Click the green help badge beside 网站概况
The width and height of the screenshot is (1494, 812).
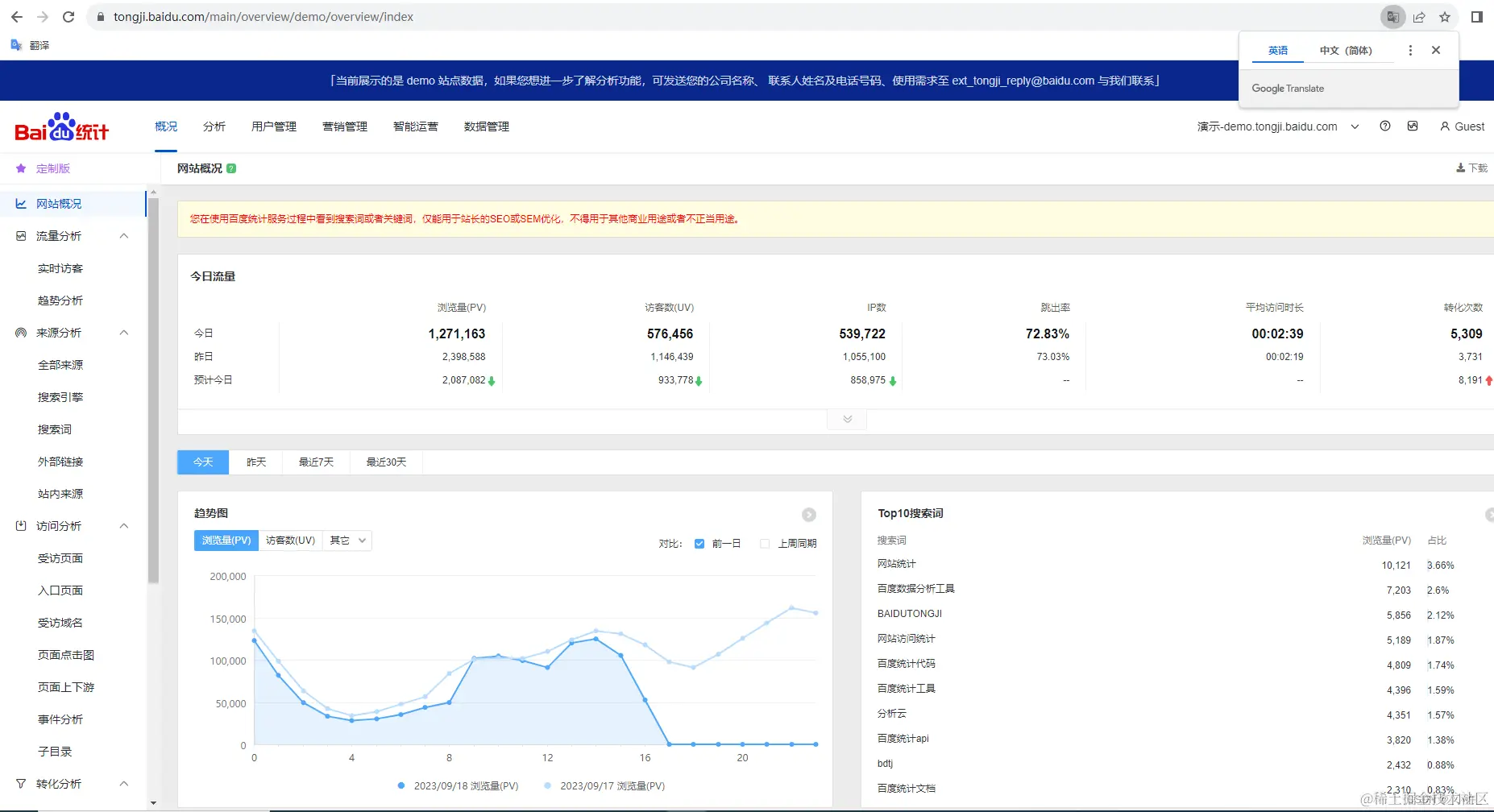click(x=231, y=168)
